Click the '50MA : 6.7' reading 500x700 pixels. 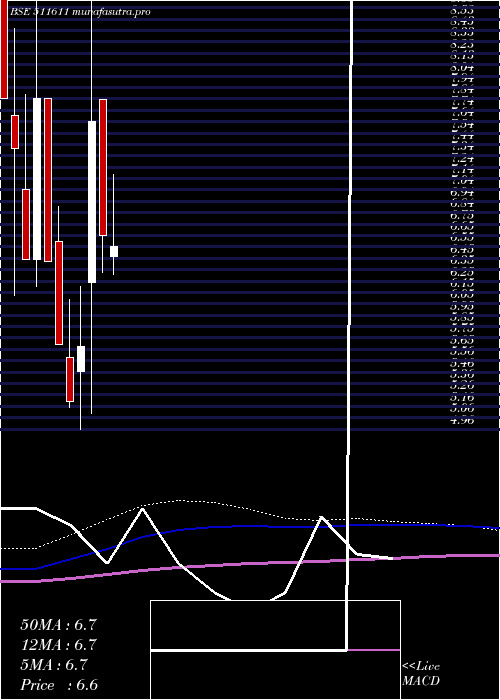(x=58, y=625)
